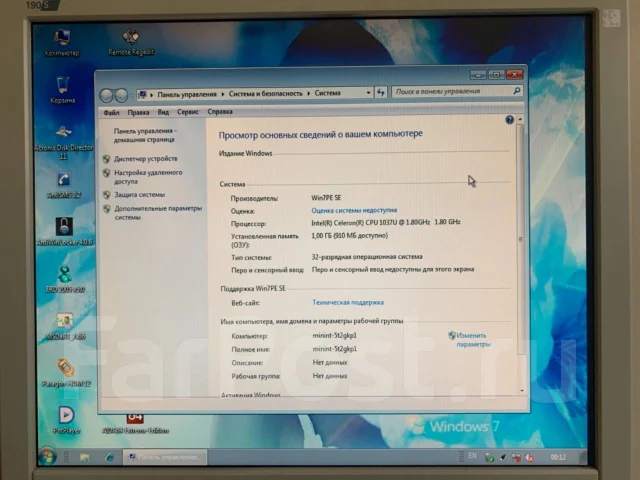Image resolution: width=640 pixels, height=480 pixels.
Task: Open the Windows Start menu orb
Action: (47, 456)
